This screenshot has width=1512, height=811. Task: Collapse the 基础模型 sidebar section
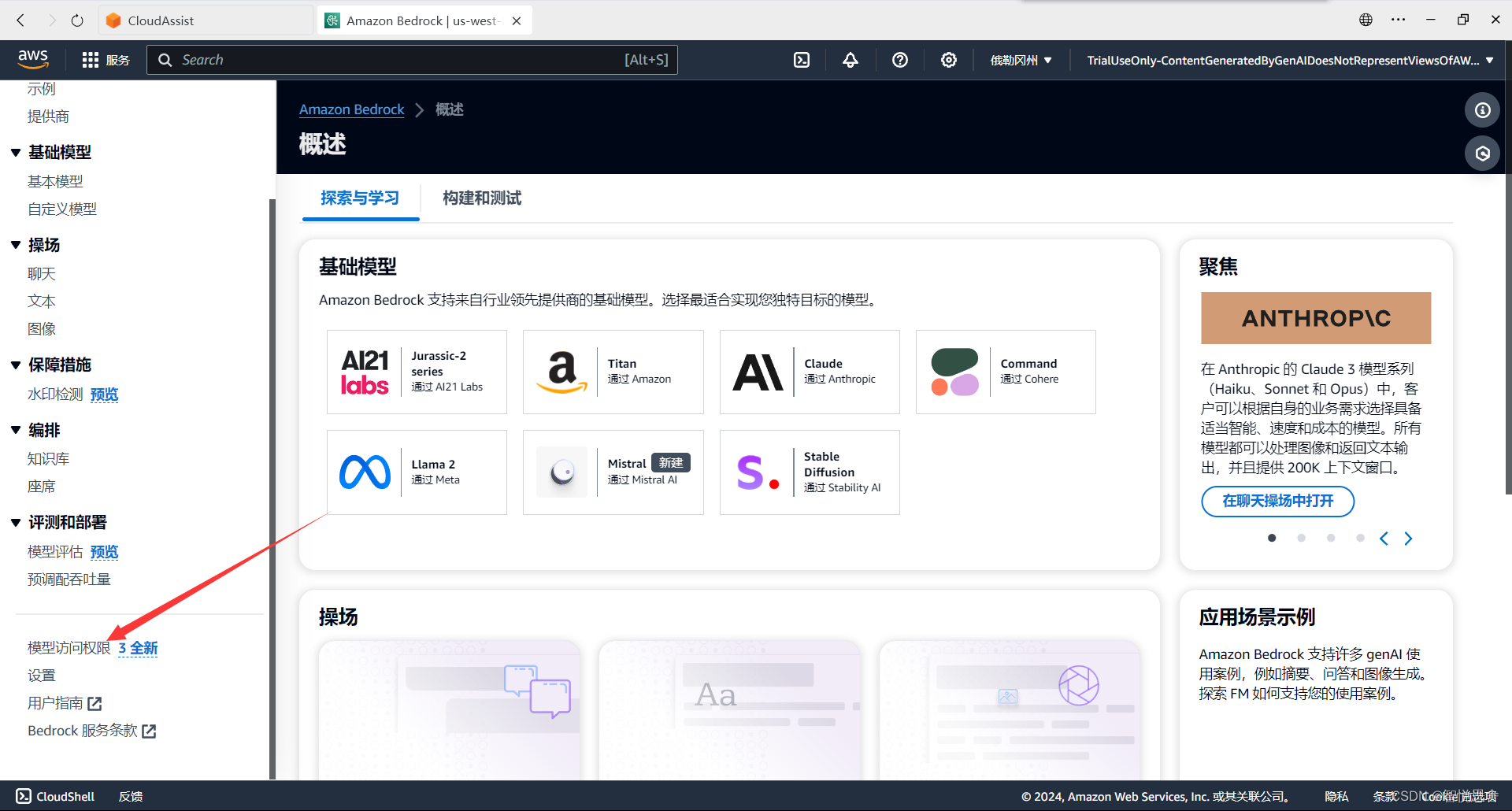[x=16, y=153]
